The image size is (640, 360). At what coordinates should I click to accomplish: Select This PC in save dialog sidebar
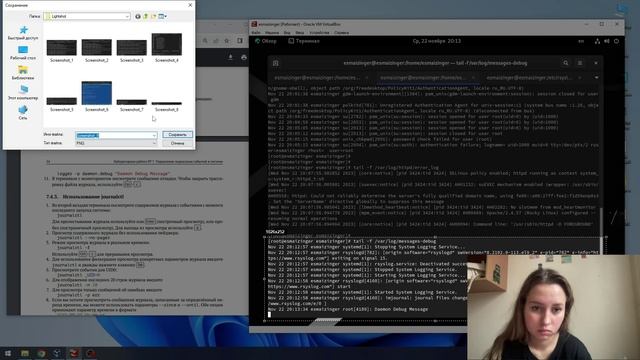(x=23, y=93)
